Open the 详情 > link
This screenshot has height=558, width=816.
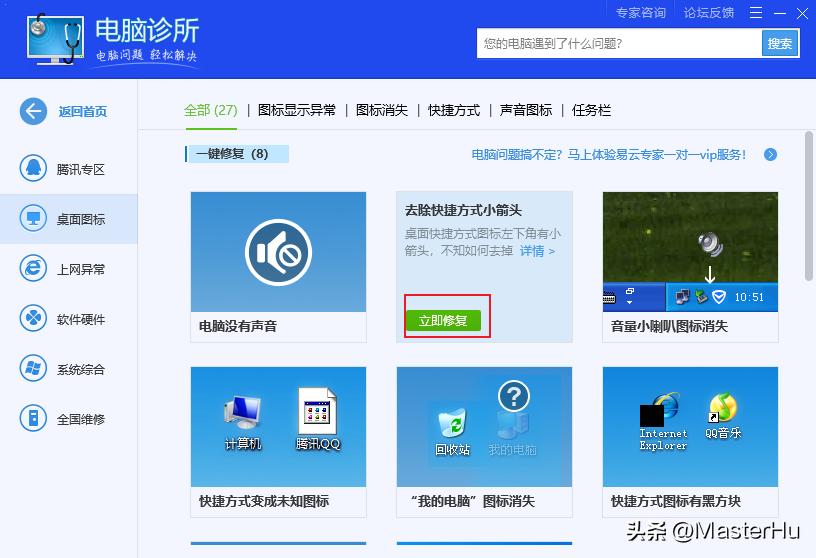point(537,251)
